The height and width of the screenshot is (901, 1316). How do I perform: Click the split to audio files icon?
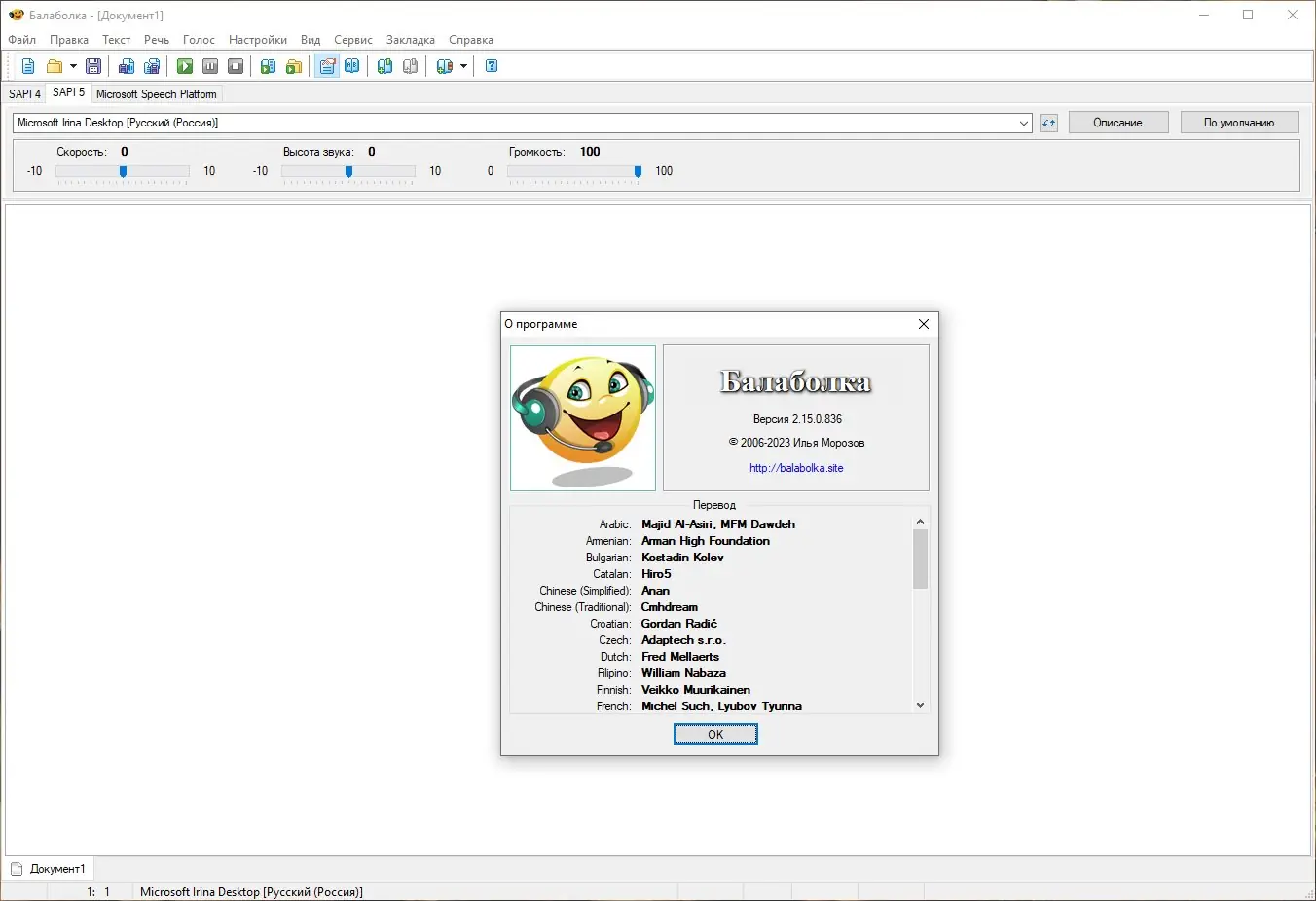[x=152, y=66]
